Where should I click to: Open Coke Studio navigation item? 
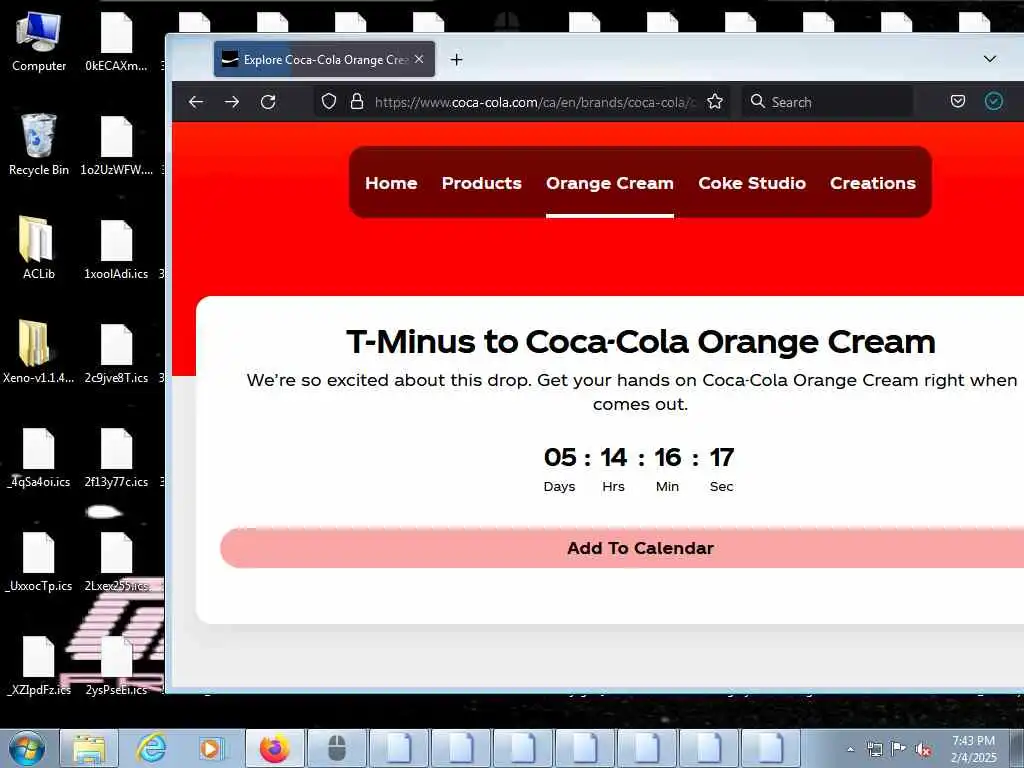coord(752,183)
